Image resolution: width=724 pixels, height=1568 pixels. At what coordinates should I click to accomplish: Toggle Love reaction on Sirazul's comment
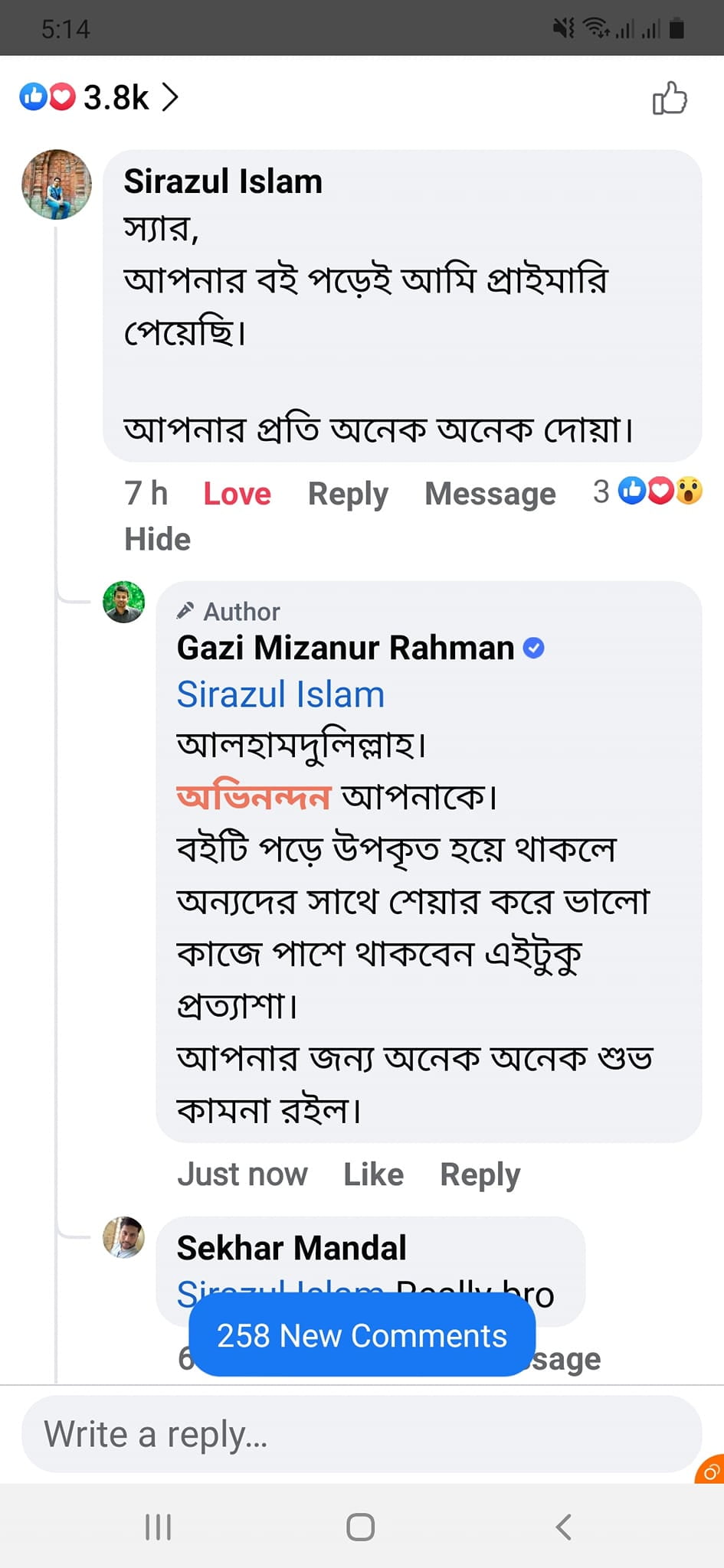tap(237, 494)
